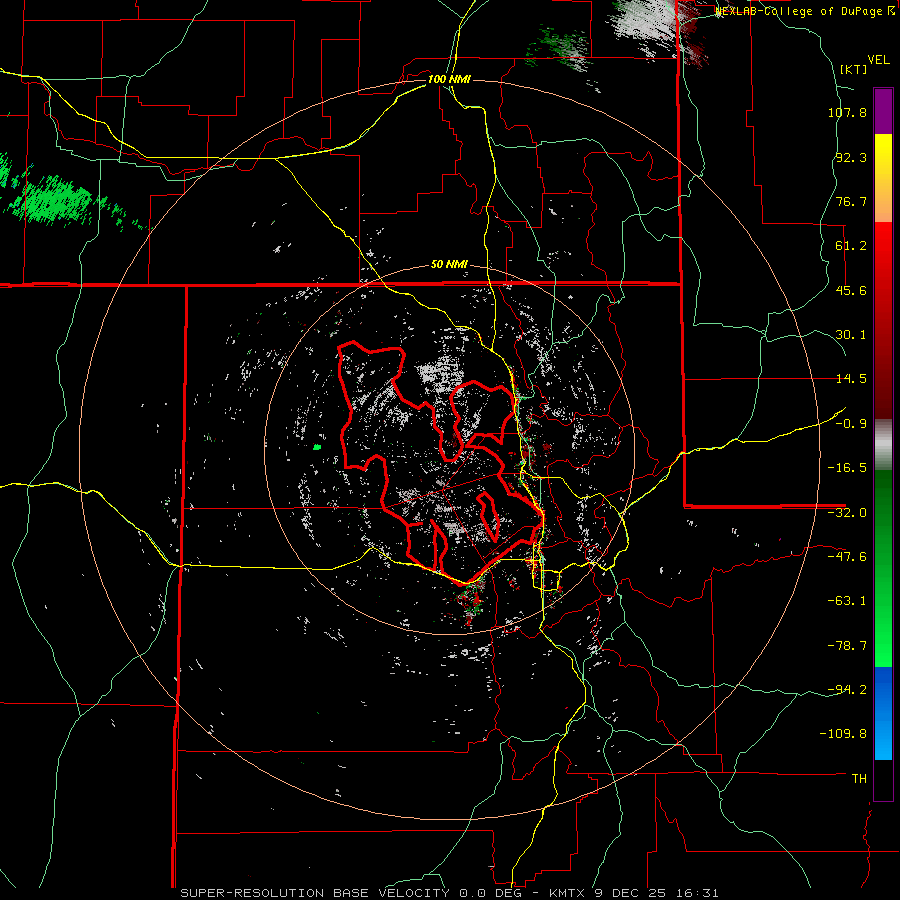Click the 107.8 value on velocity scale
Image resolution: width=900 pixels, height=900 pixels.
click(x=847, y=112)
